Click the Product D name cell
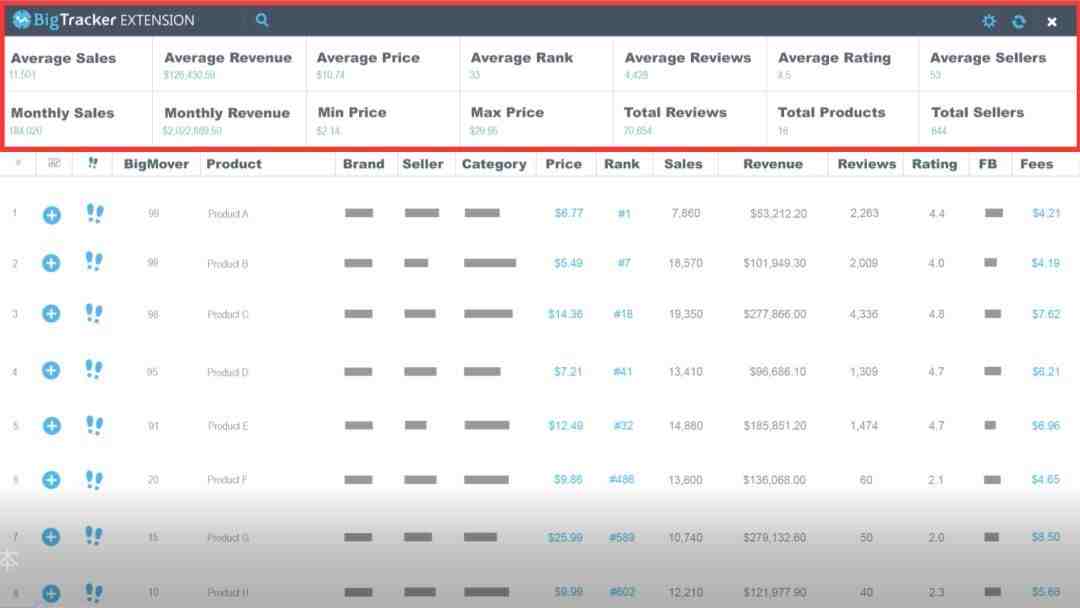This screenshot has width=1080, height=608. 228,373
